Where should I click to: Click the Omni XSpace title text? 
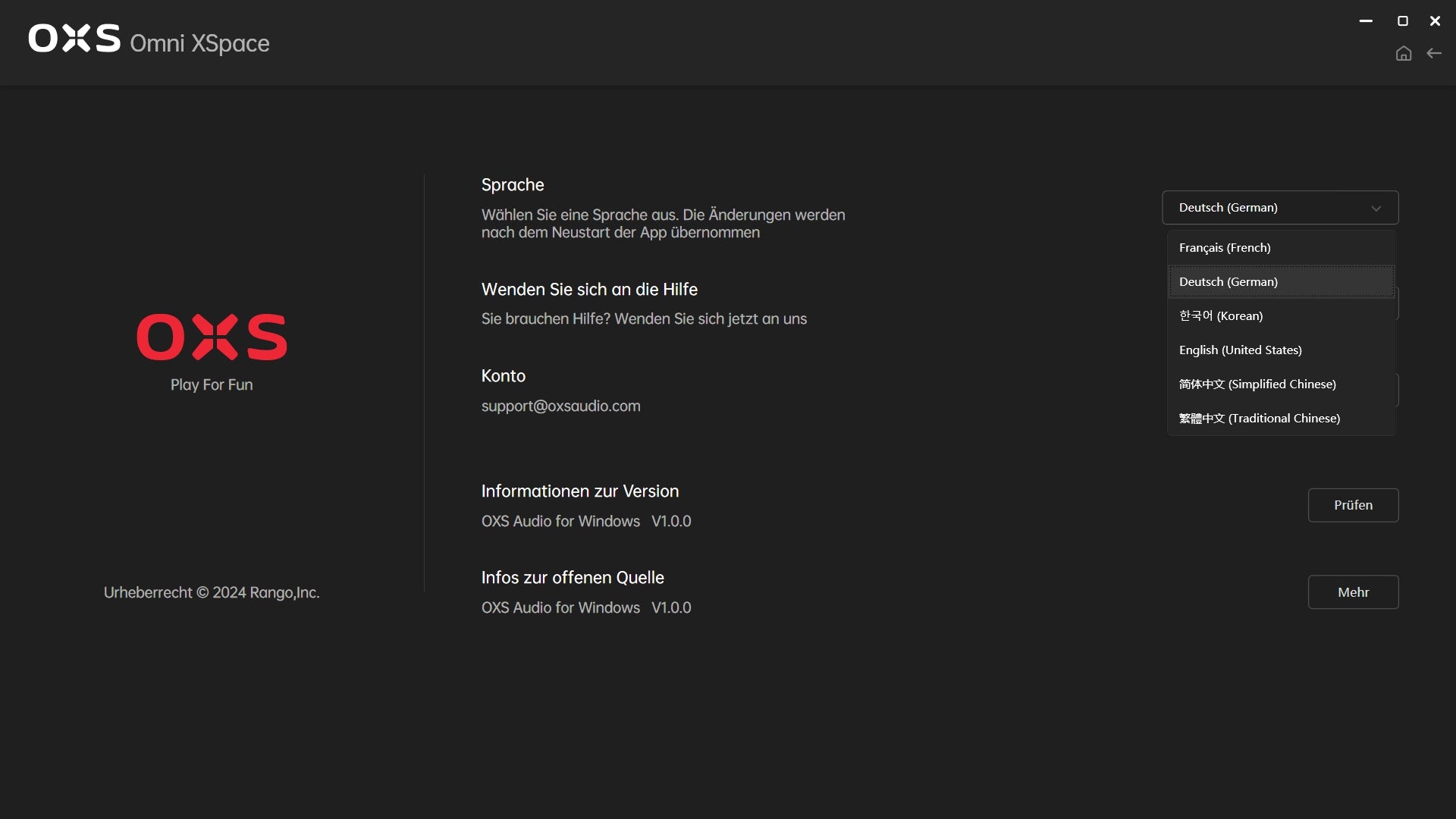[x=199, y=43]
